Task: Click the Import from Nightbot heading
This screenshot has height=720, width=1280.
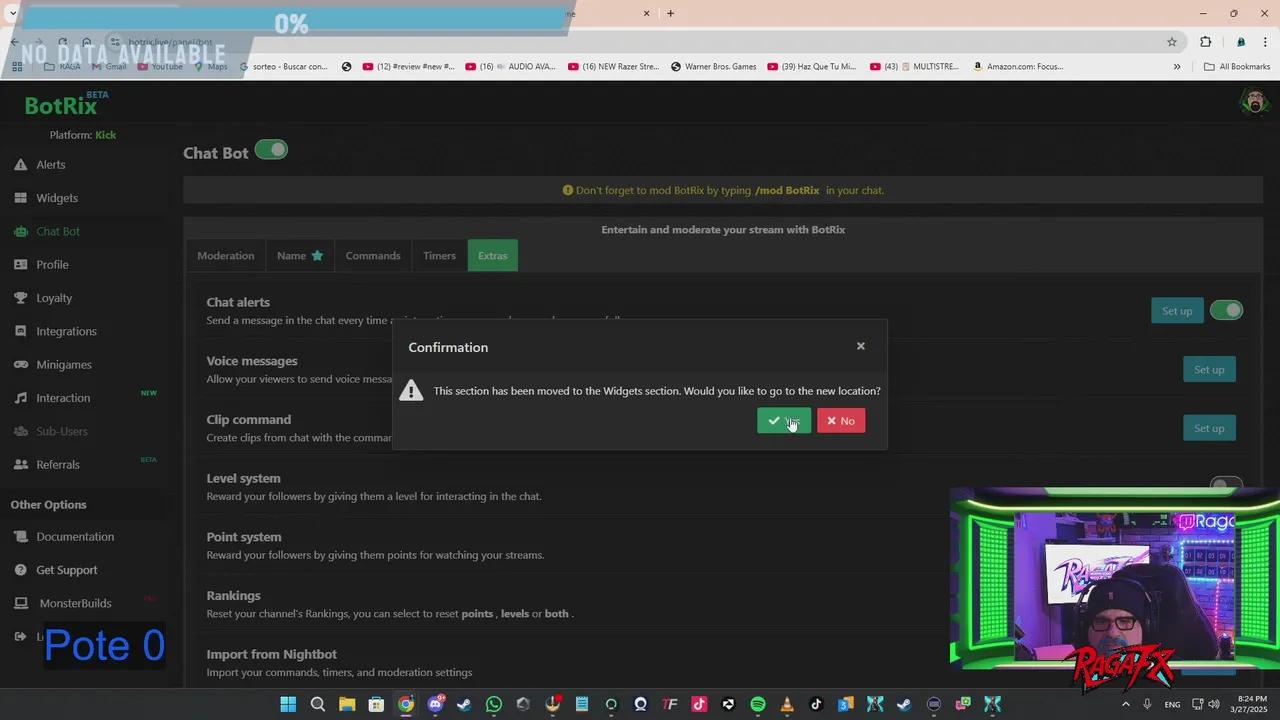Action: point(272,655)
